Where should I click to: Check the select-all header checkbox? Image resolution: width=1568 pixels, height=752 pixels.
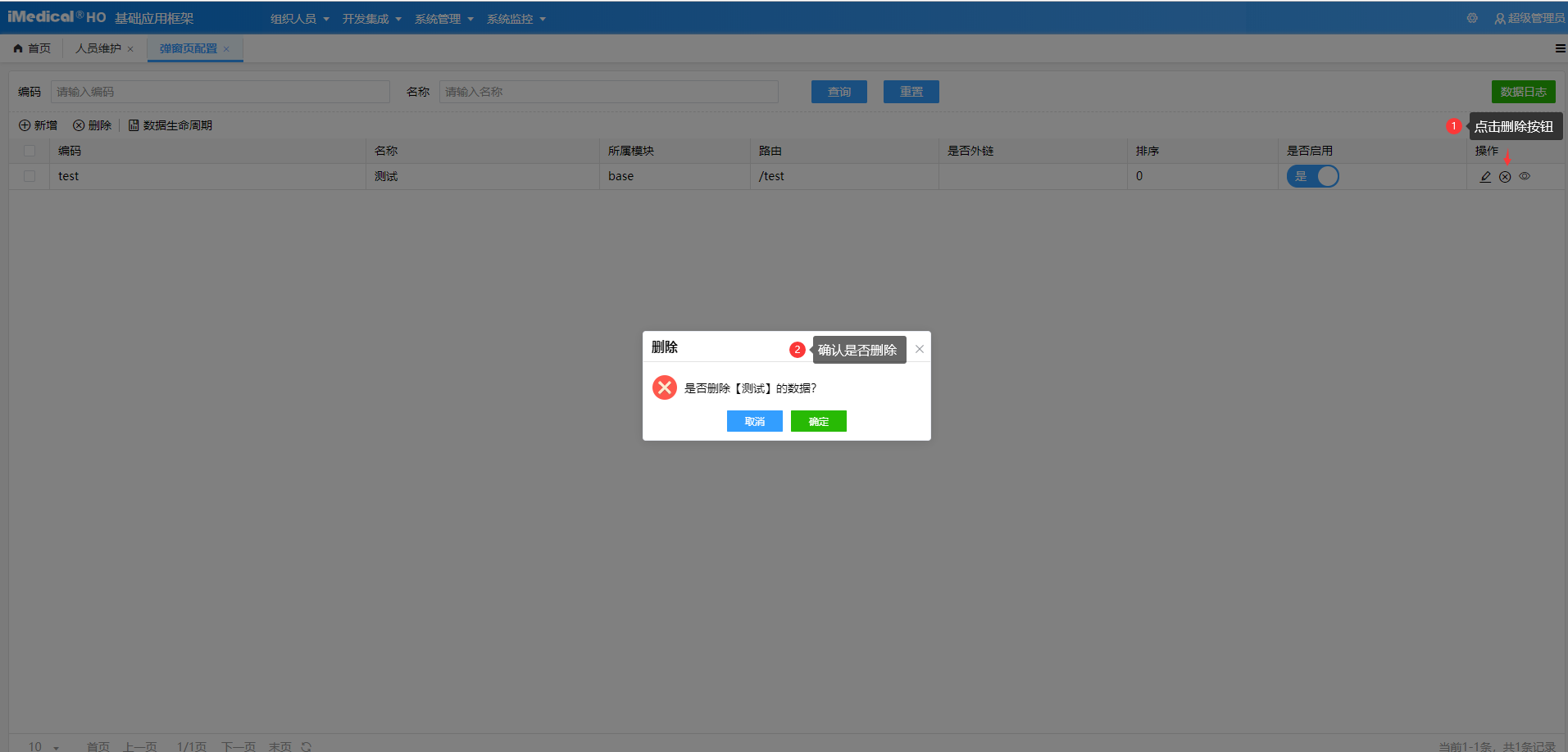click(30, 151)
